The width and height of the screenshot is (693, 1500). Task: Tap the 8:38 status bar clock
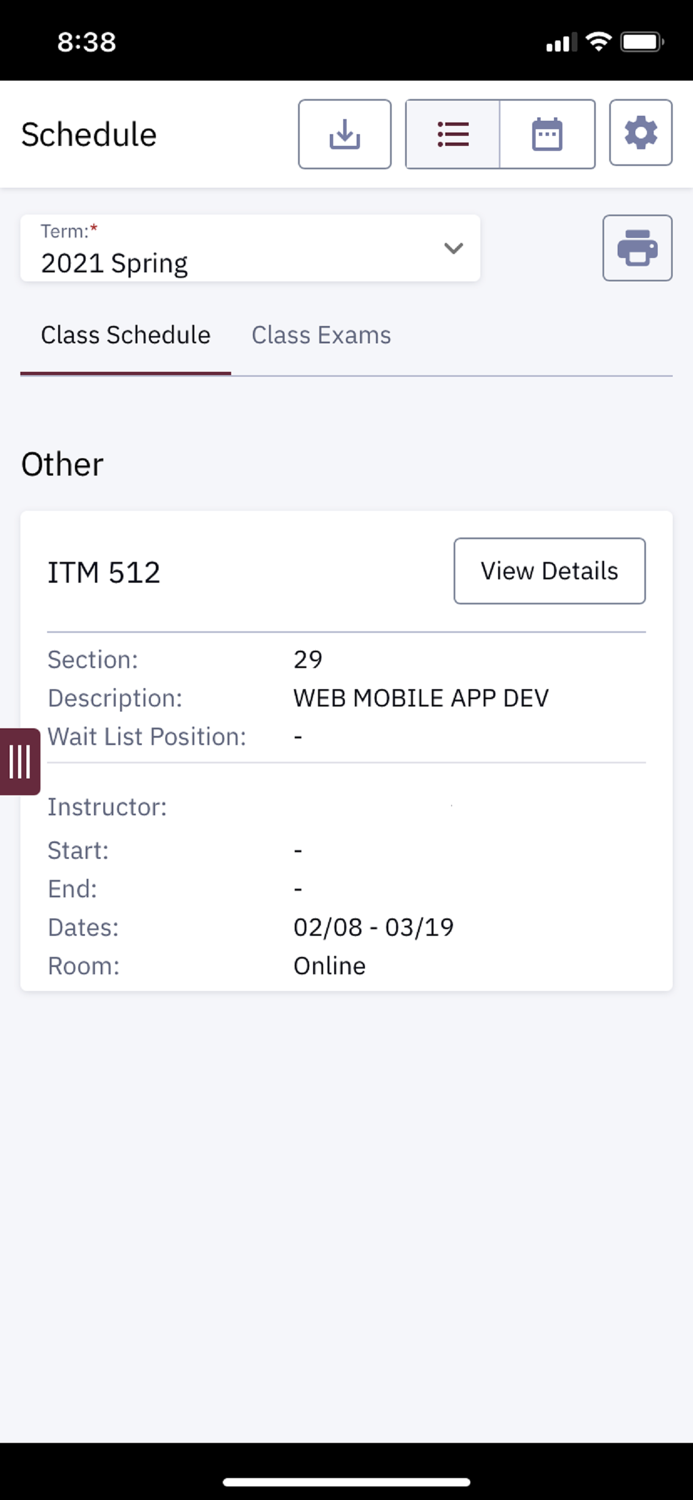86,42
